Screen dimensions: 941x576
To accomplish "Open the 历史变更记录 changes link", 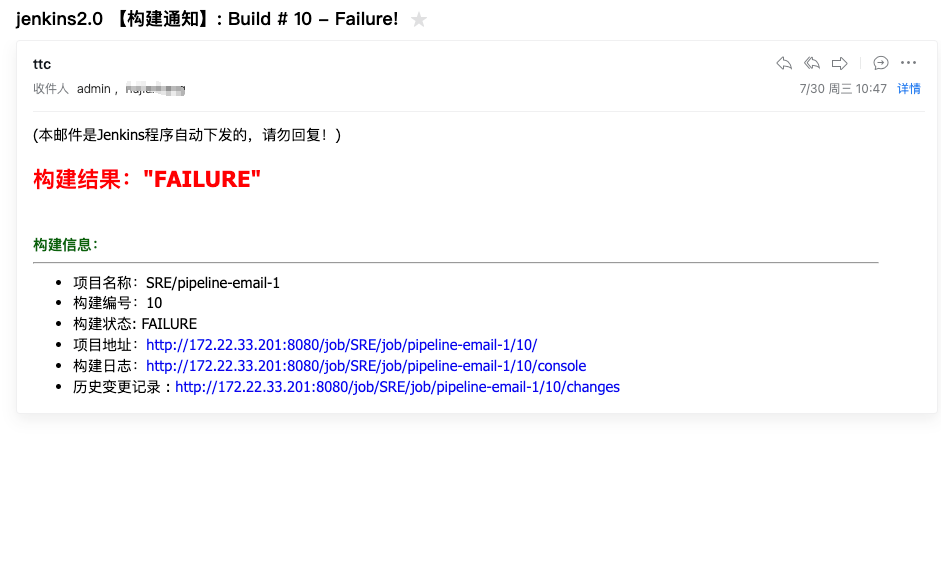I will click(397, 387).
